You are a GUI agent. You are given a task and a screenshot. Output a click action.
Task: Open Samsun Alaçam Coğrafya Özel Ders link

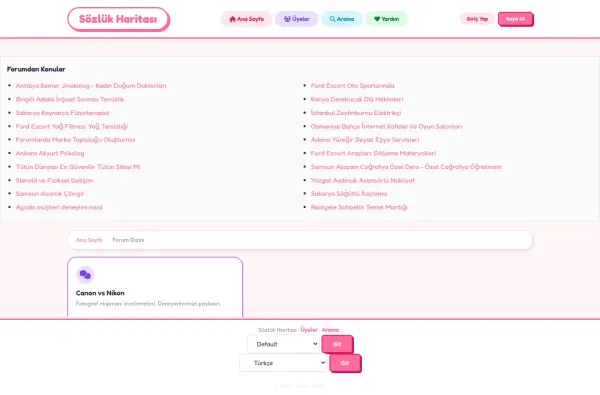click(x=406, y=167)
